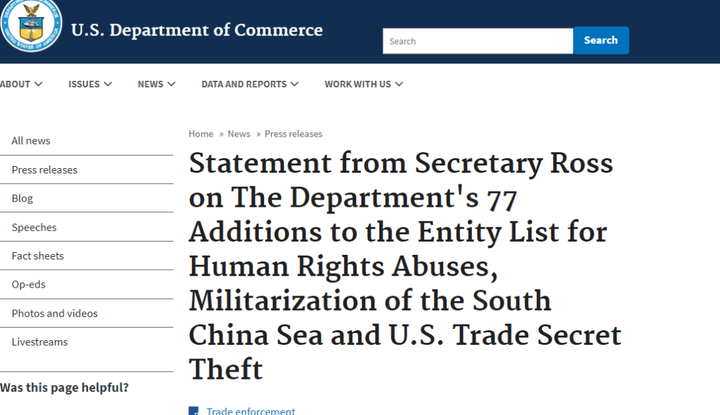Select All news in sidebar
This screenshot has height=415, width=720.
pos(86,140)
